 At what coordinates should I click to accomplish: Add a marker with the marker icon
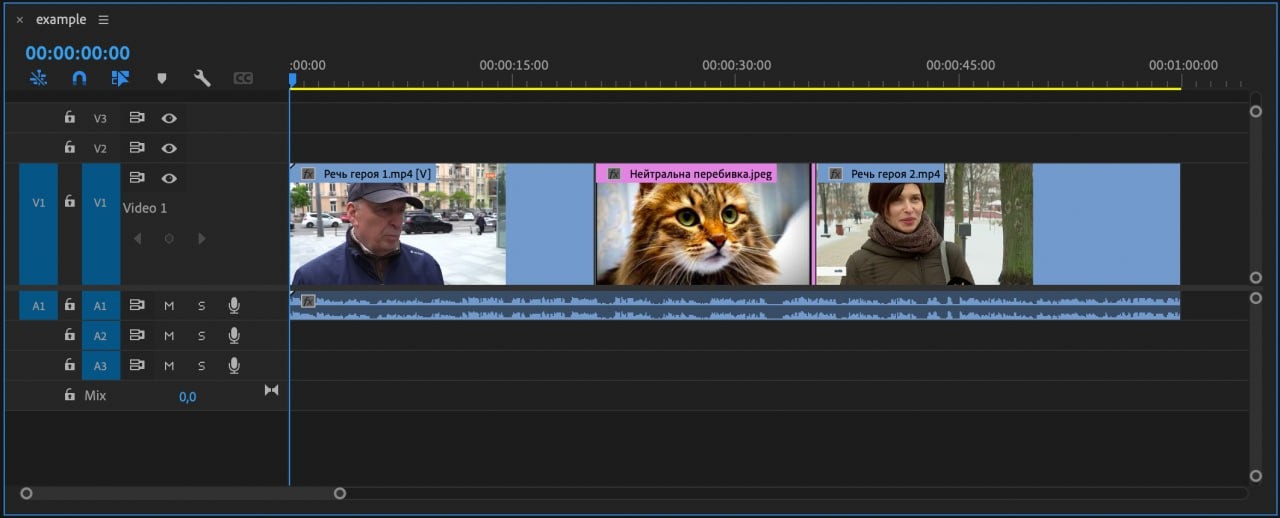(162, 78)
